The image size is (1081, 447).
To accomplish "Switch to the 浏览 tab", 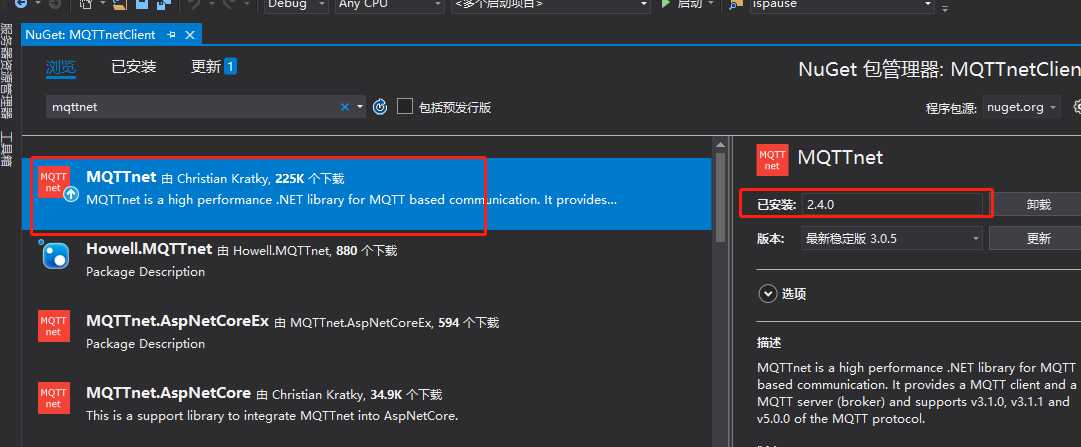I will [x=61, y=67].
